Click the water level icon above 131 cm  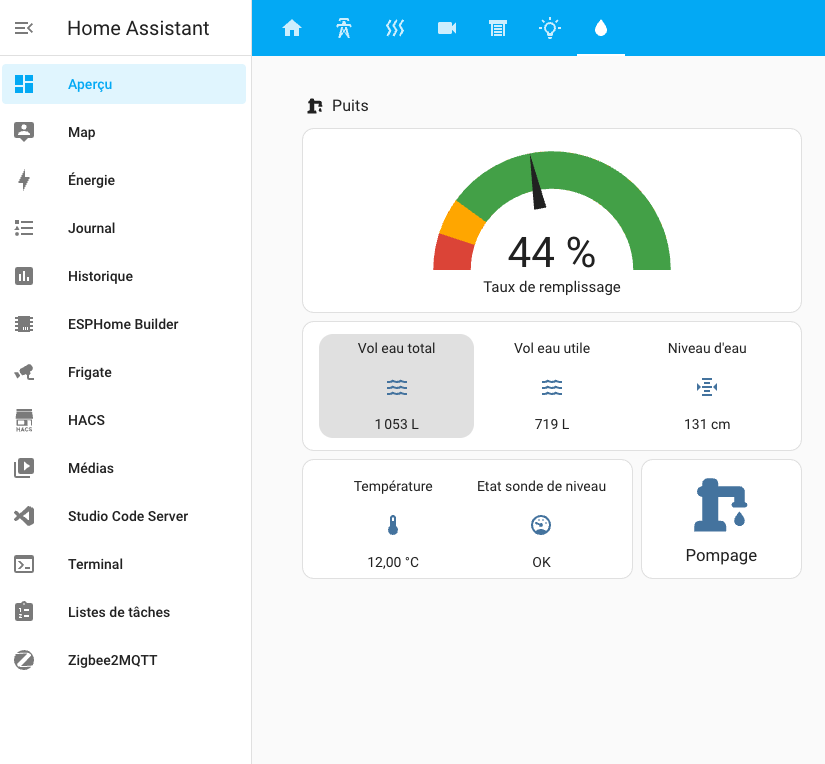707,387
